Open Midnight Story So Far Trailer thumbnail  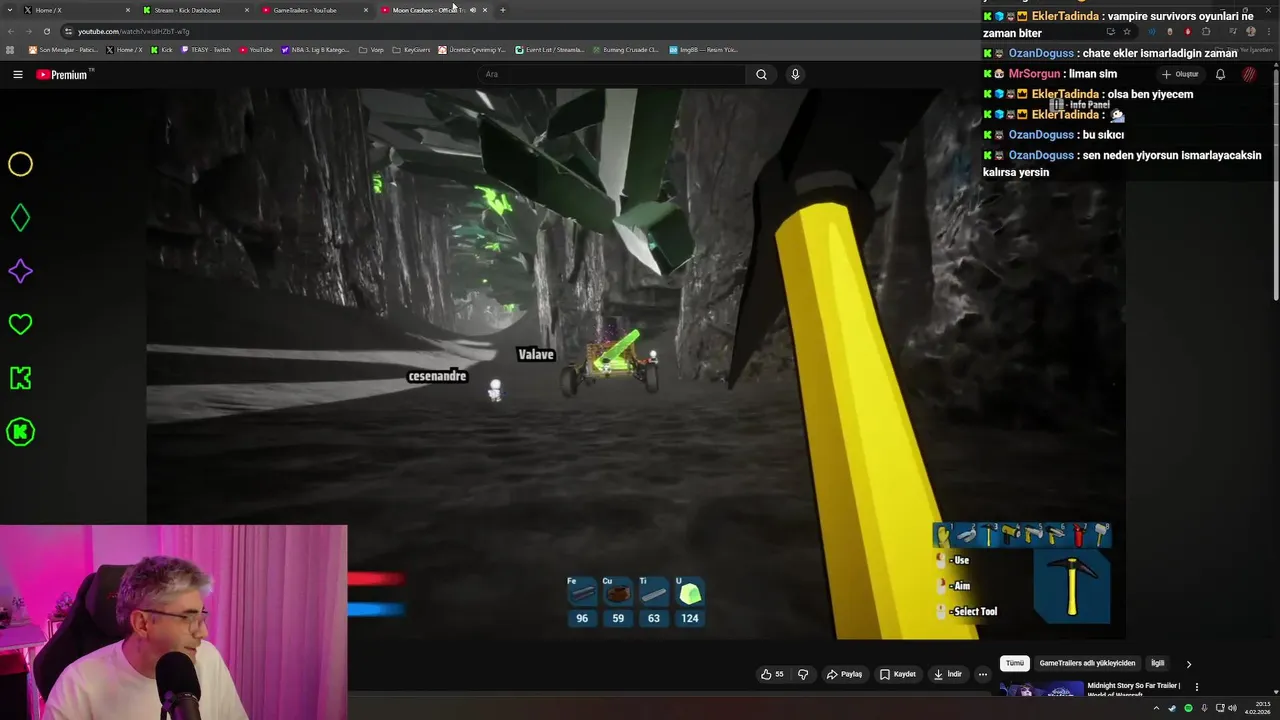tap(1042, 689)
